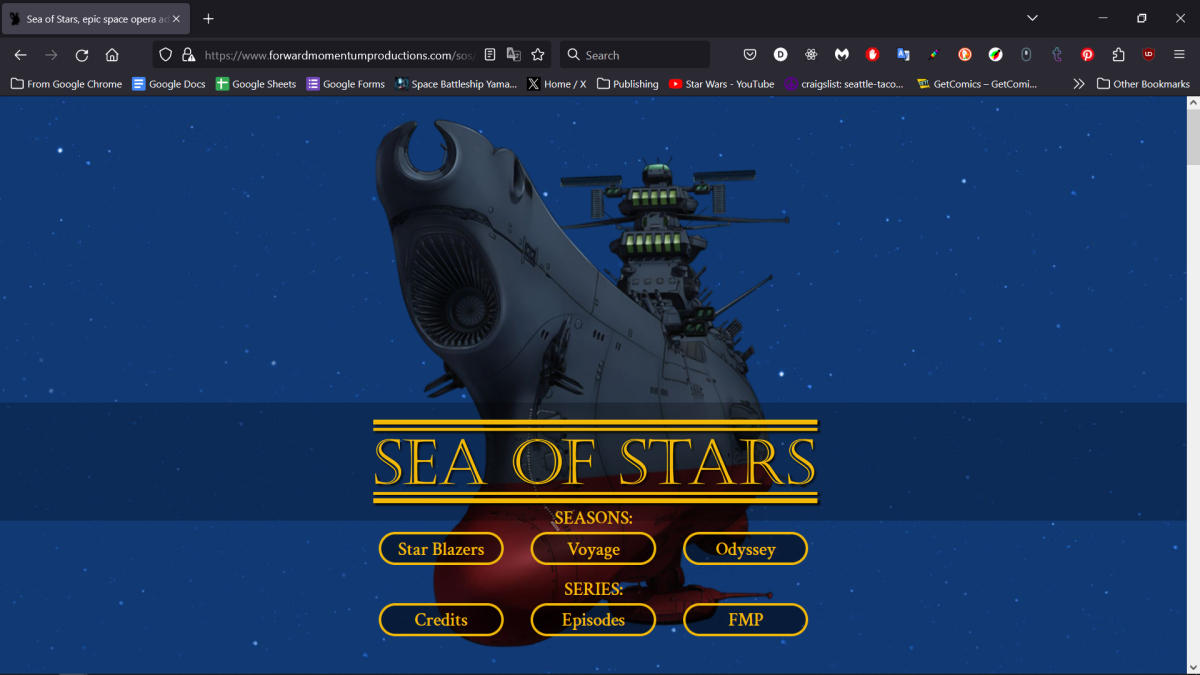The image size is (1200, 675).
Task: Open the DuckDuckGo extension icon
Action: tap(965, 55)
